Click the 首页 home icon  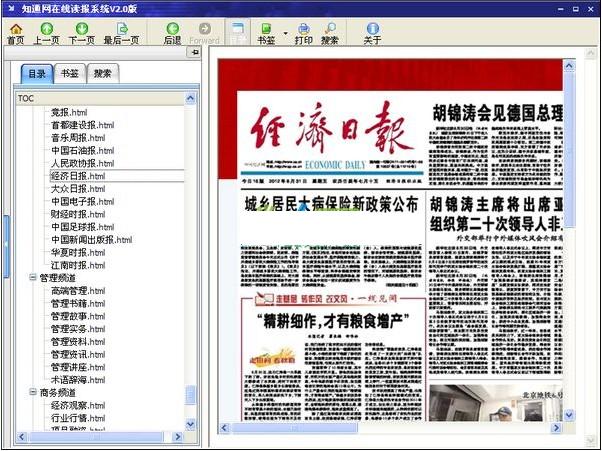click(15, 33)
